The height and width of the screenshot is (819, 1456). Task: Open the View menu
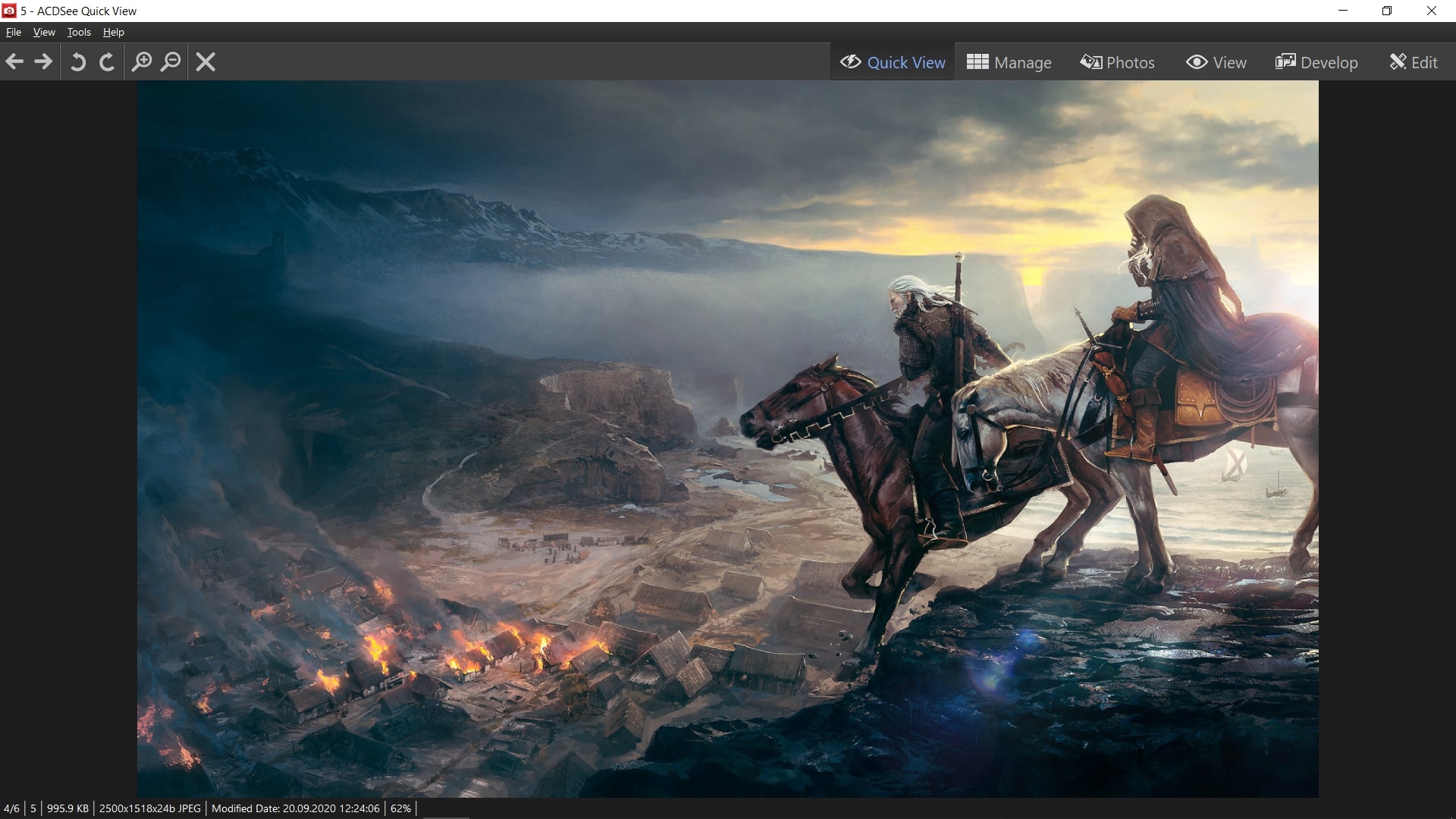[x=44, y=32]
